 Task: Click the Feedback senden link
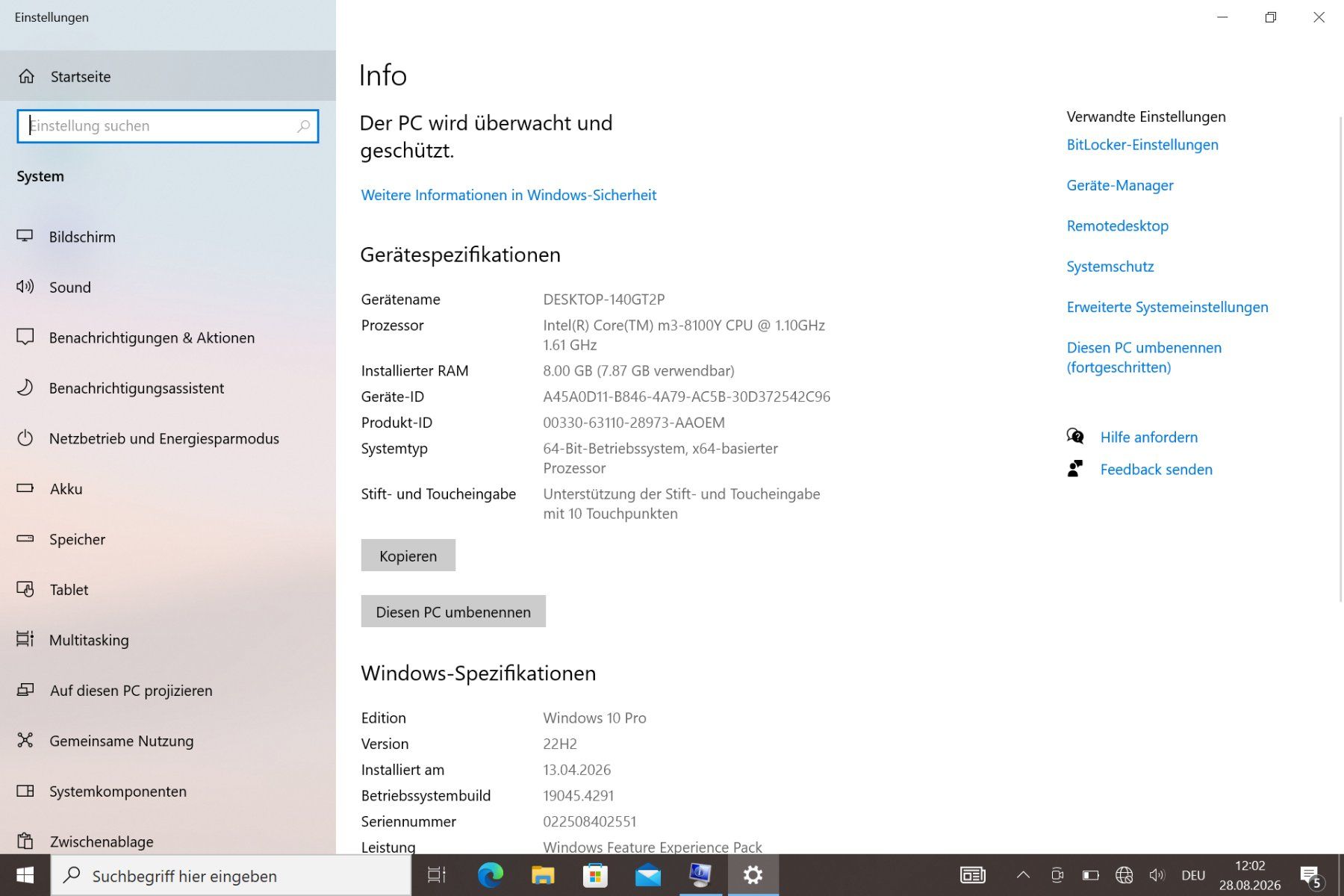point(1156,469)
